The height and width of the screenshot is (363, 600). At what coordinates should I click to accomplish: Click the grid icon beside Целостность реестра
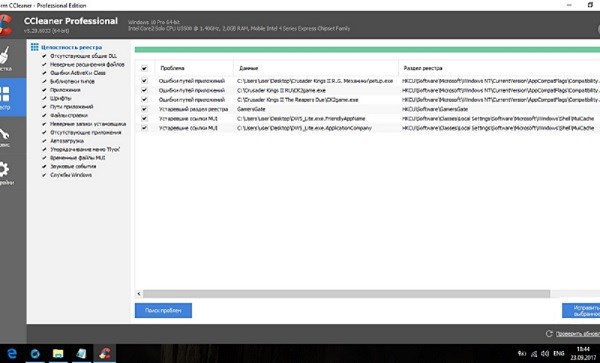coord(34,47)
